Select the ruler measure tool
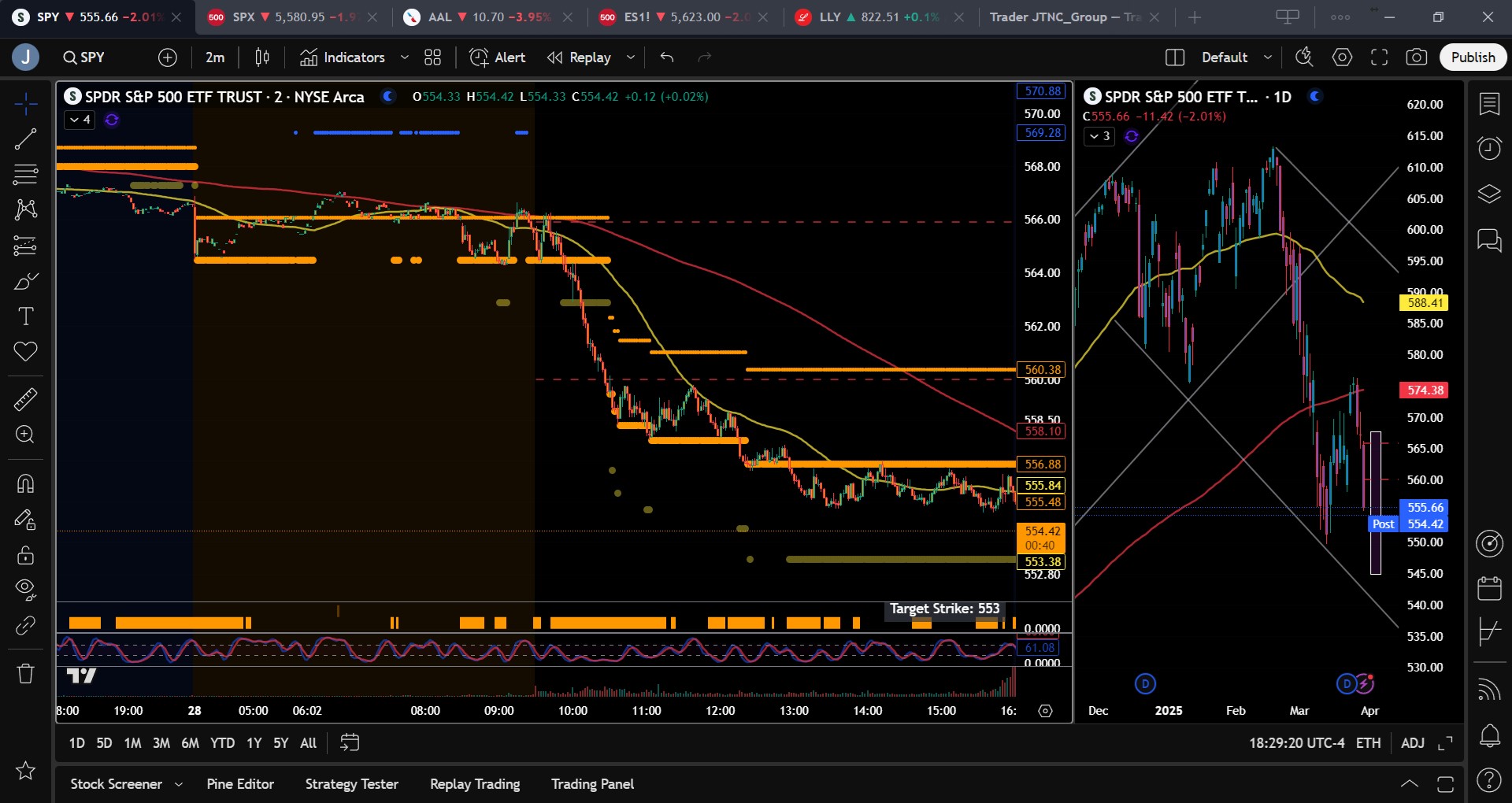The height and width of the screenshot is (803, 1512). click(x=25, y=399)
